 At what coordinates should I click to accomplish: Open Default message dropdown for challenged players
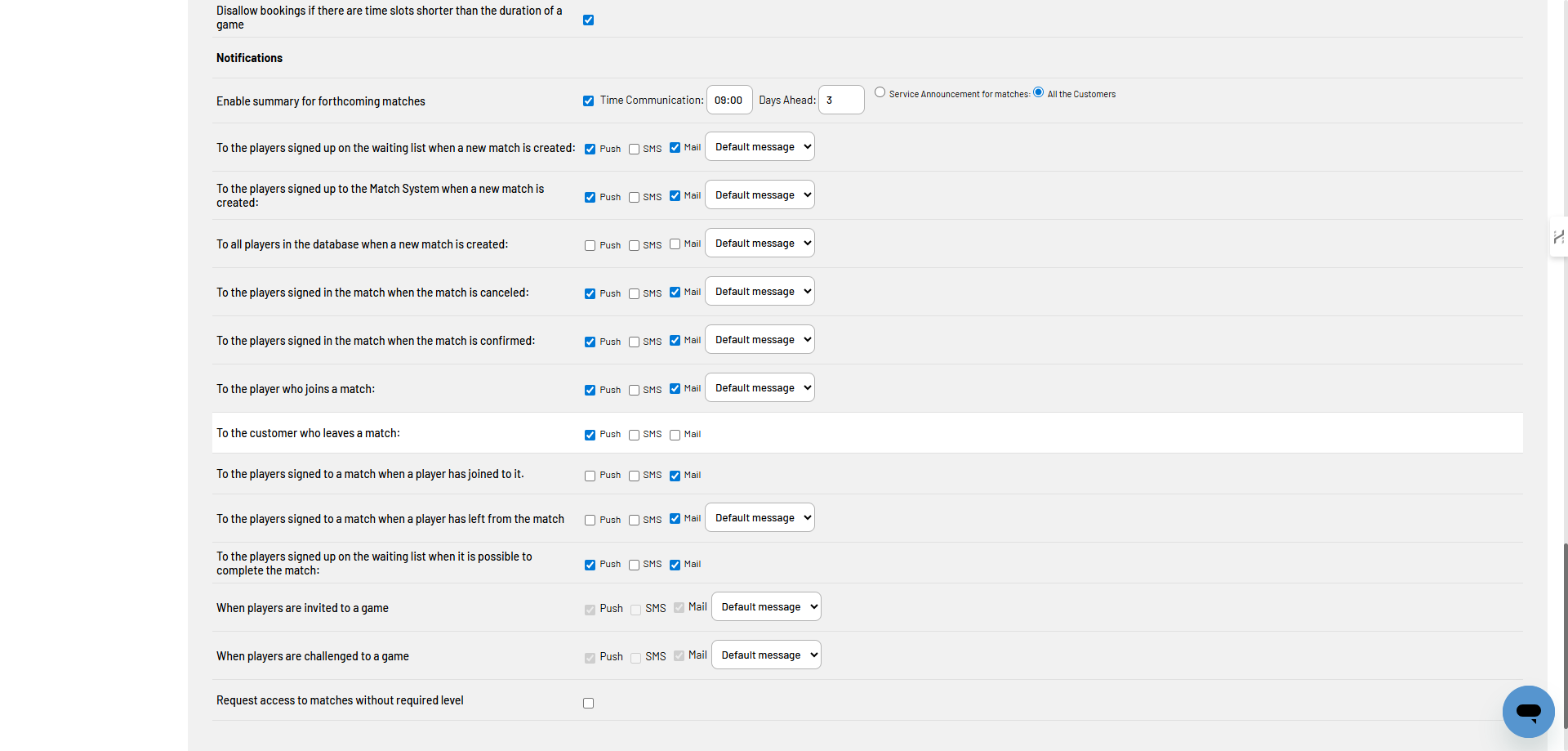pos(765,655)
